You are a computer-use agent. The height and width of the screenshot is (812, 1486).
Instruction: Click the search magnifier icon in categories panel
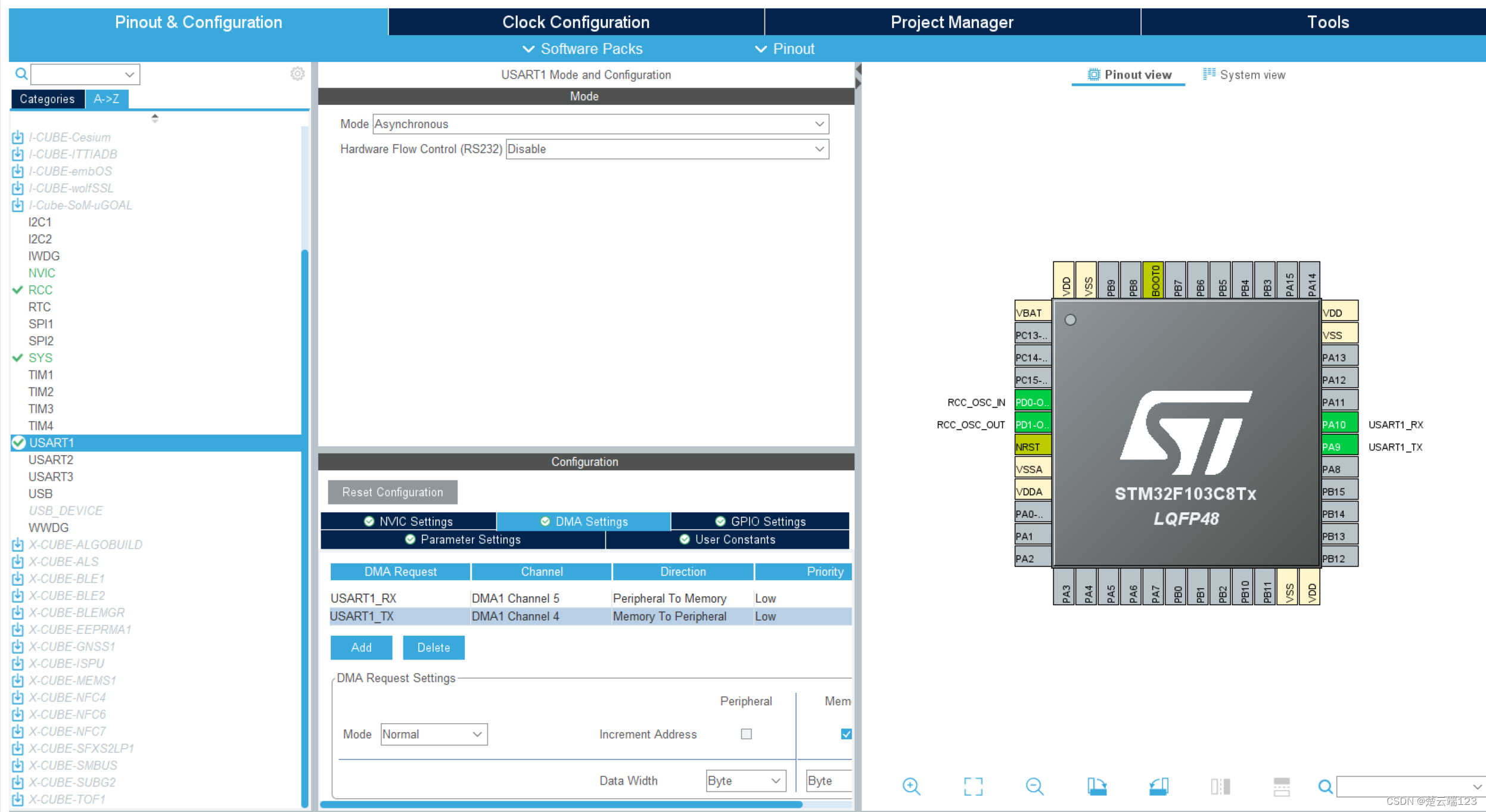[21, 74]
